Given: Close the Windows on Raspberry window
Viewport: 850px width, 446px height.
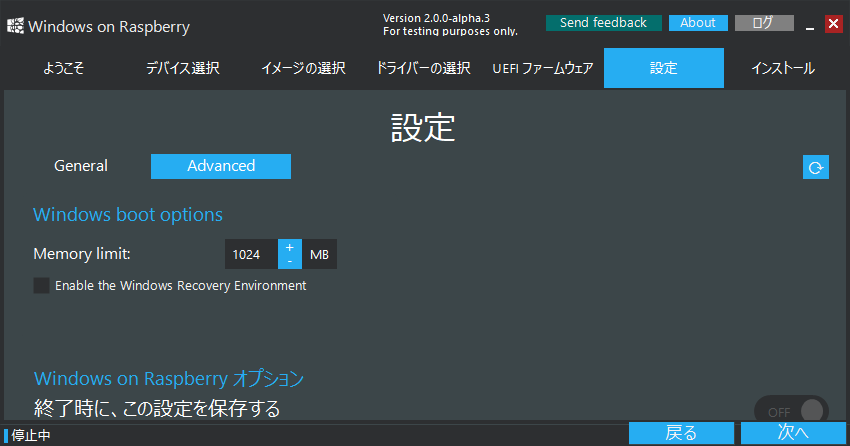Looking at the screenshot, I should [x=834, y=24].
